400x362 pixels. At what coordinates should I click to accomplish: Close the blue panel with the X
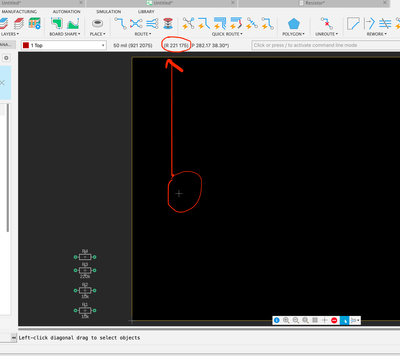pyautogui.click(x=2, y=83)
